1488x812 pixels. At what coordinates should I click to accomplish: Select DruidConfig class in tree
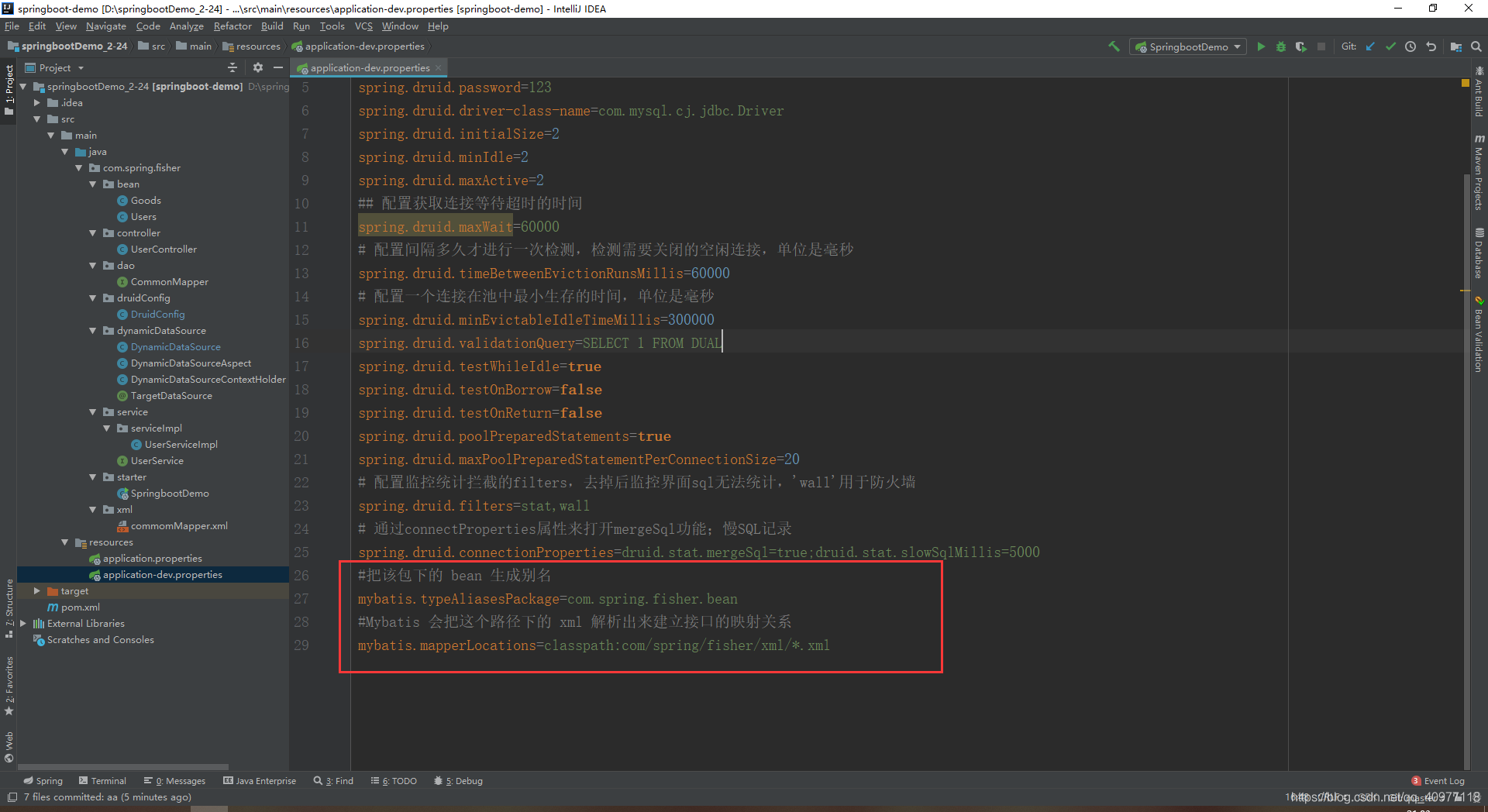157,315
